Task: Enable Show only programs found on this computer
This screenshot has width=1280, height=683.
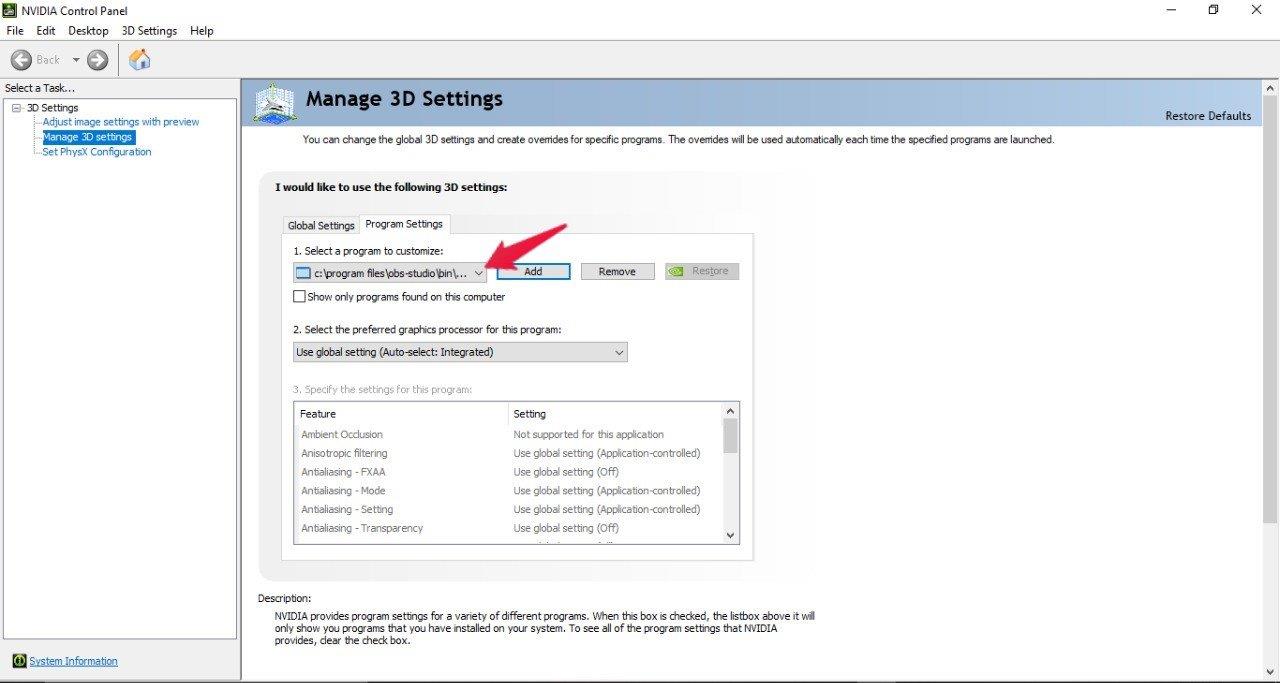Action: 299,297
